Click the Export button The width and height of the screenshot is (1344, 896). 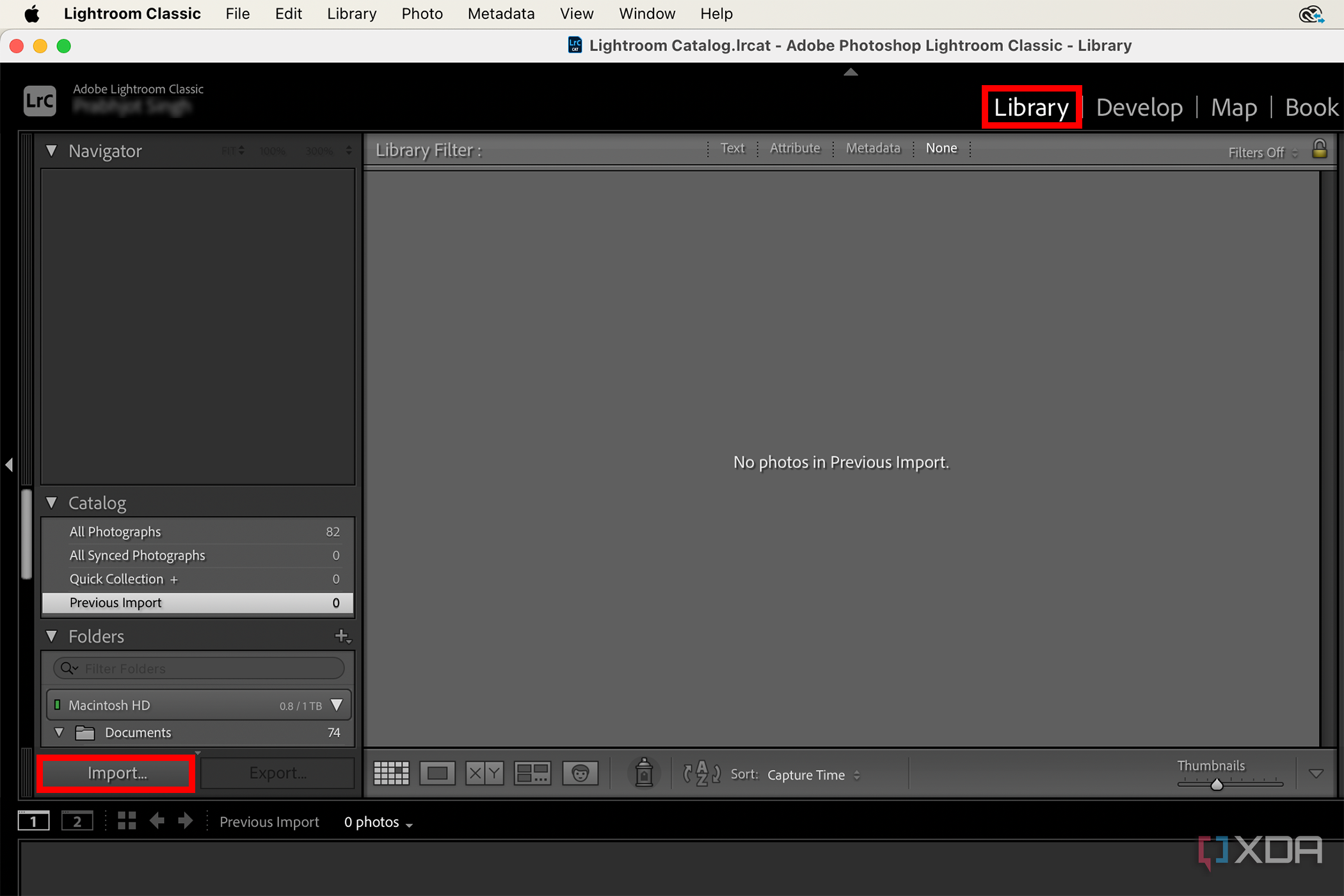coord(277,772)
